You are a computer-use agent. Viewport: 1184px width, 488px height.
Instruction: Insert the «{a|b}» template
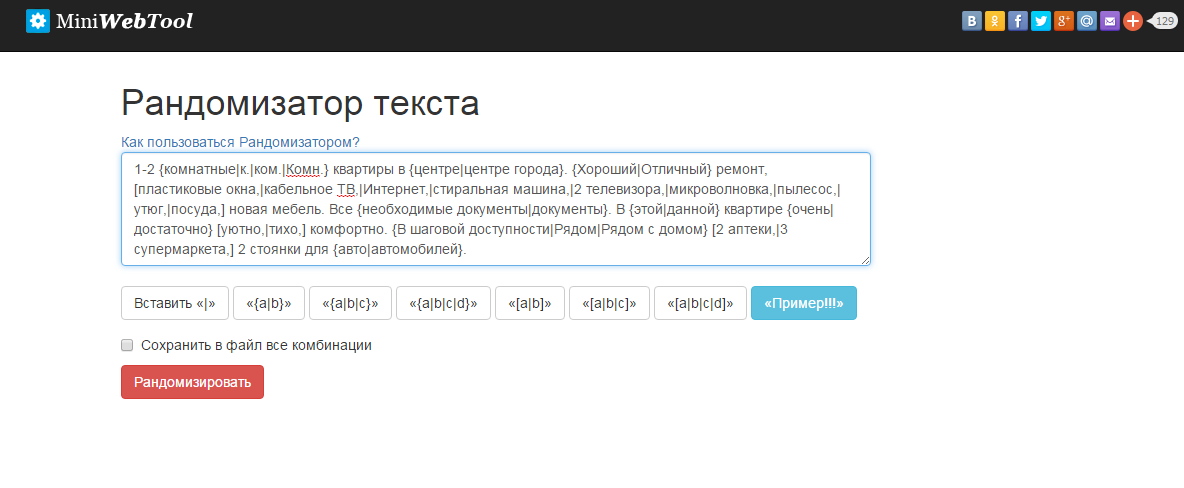click(x=269, y=303)
